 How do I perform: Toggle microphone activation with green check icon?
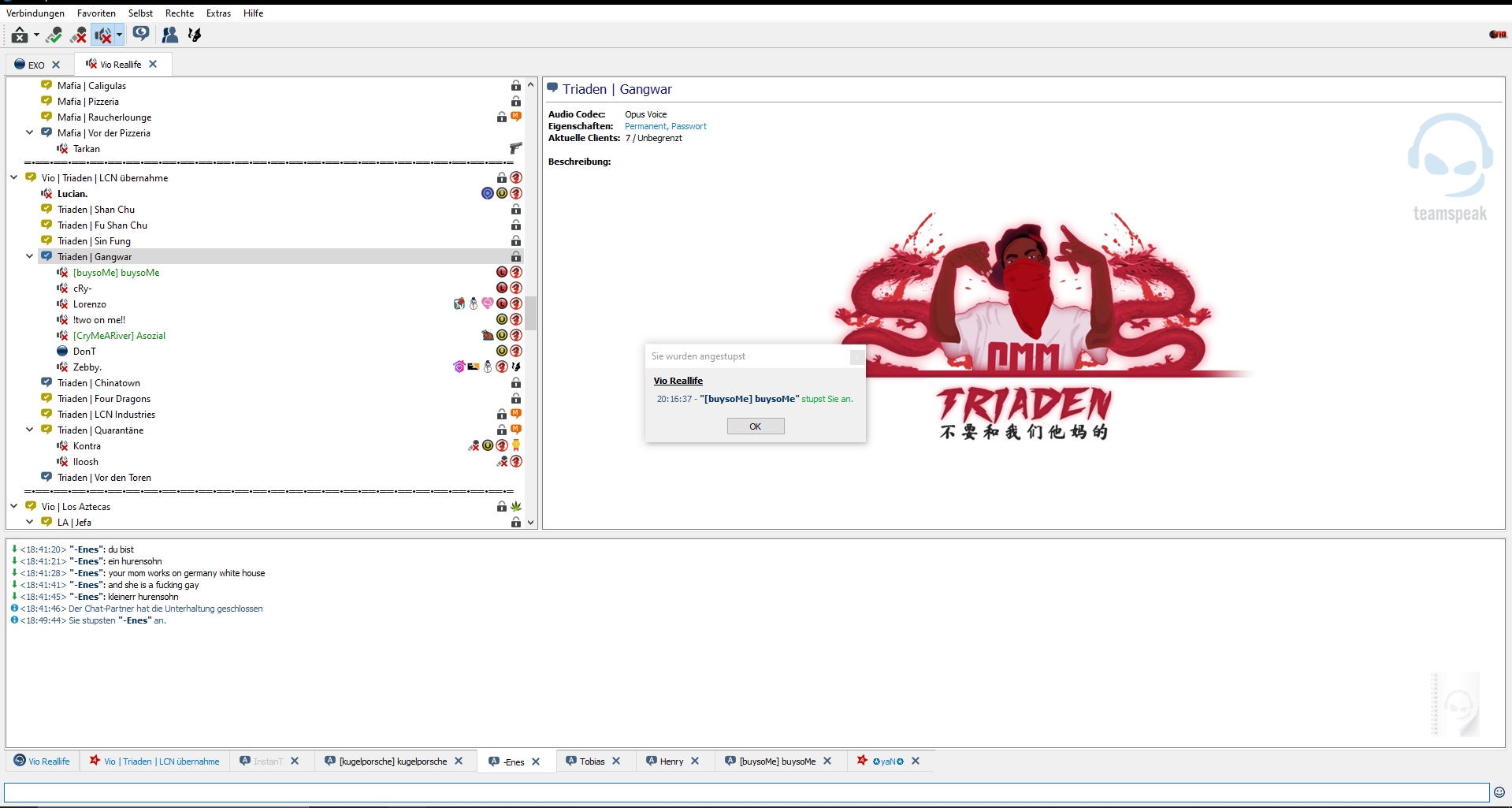(54, 35)
